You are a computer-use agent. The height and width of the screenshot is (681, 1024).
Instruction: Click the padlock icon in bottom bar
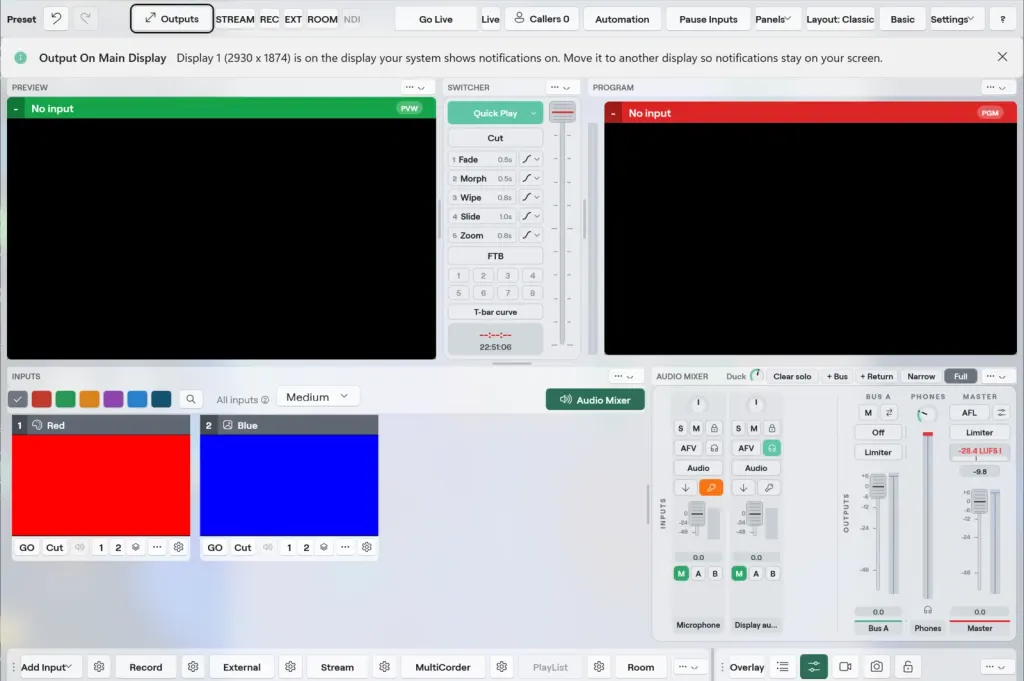908,667
